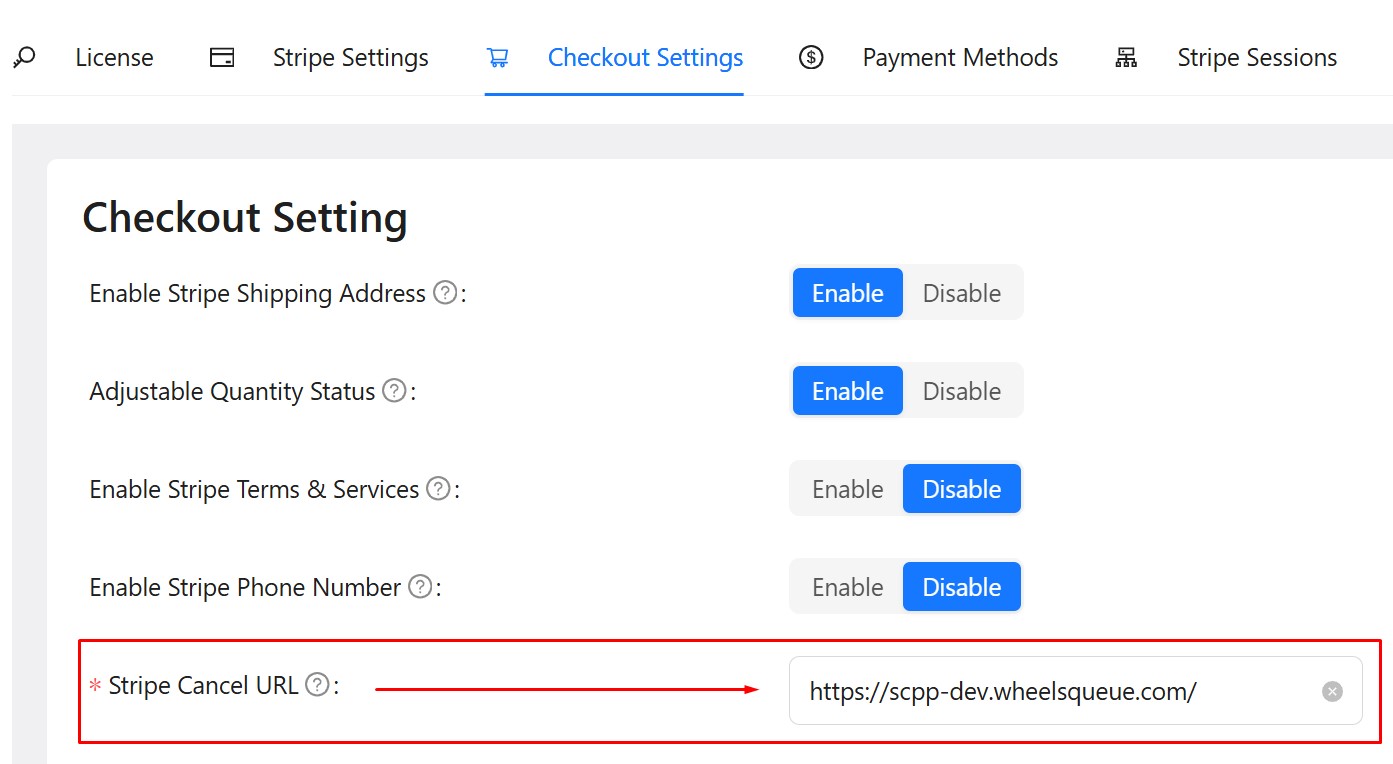Switch to the Stripe Settings tab

click(350, 58)
